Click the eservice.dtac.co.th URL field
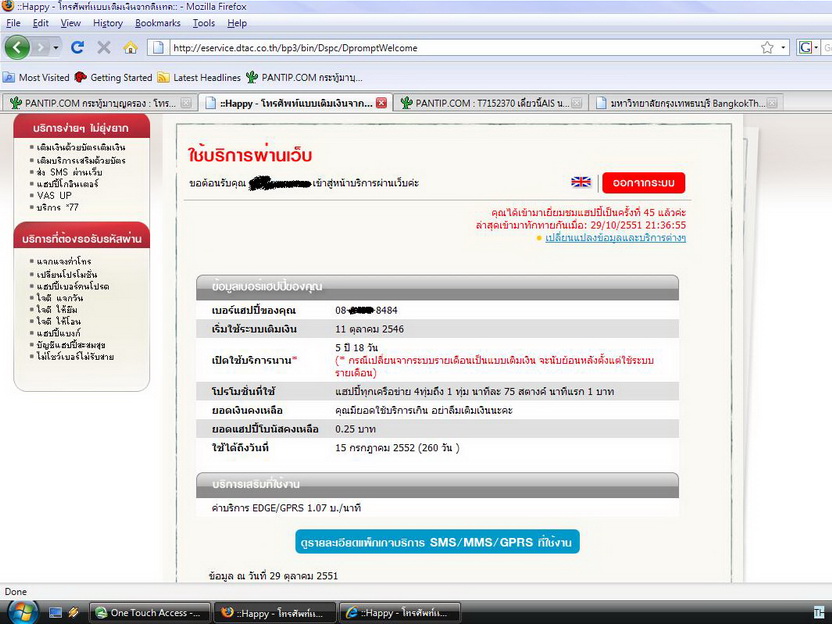This screenshot has width=832, height=624. (464, 48)
